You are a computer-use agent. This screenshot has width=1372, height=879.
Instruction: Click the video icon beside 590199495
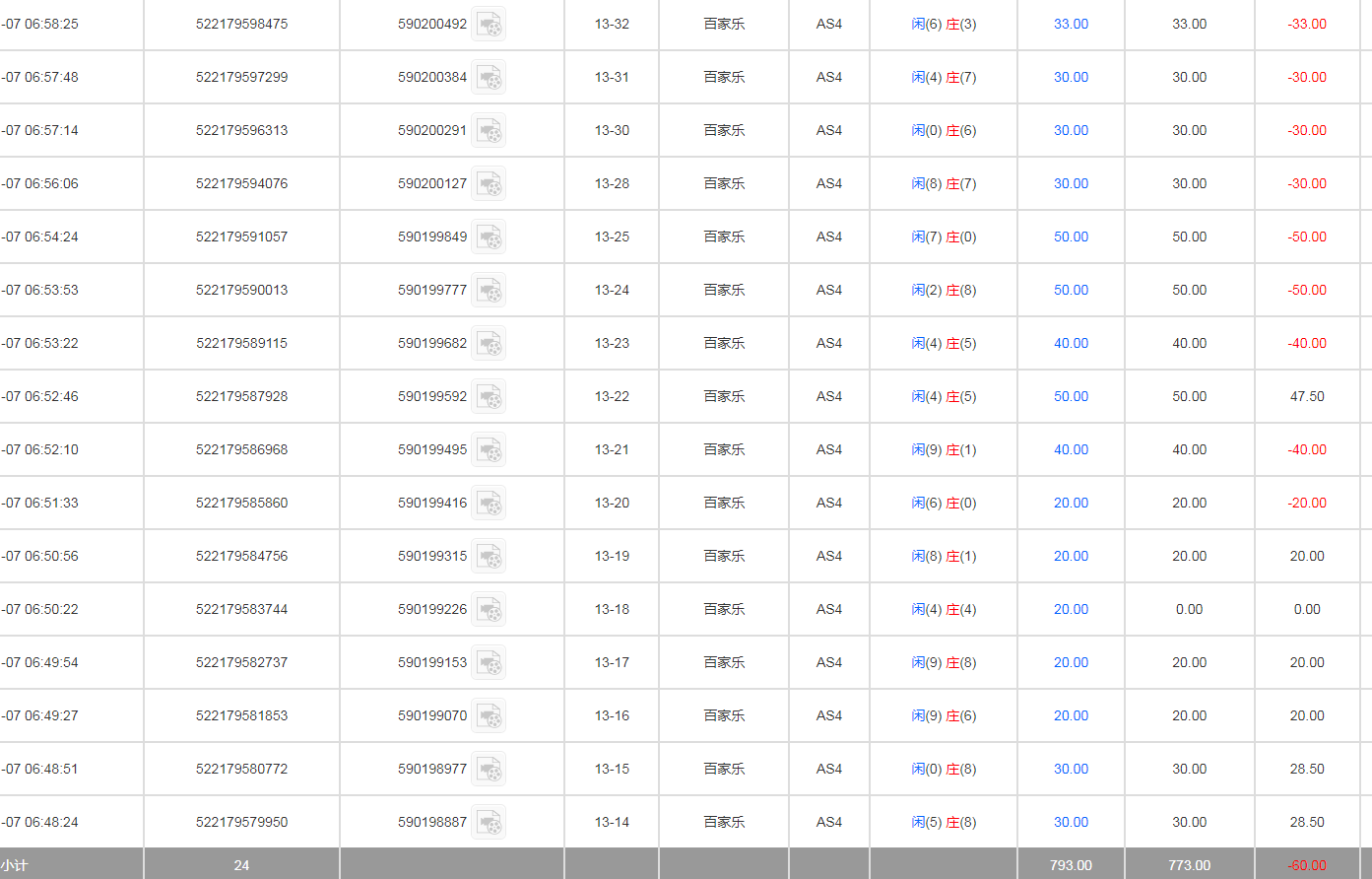point(489,450)
